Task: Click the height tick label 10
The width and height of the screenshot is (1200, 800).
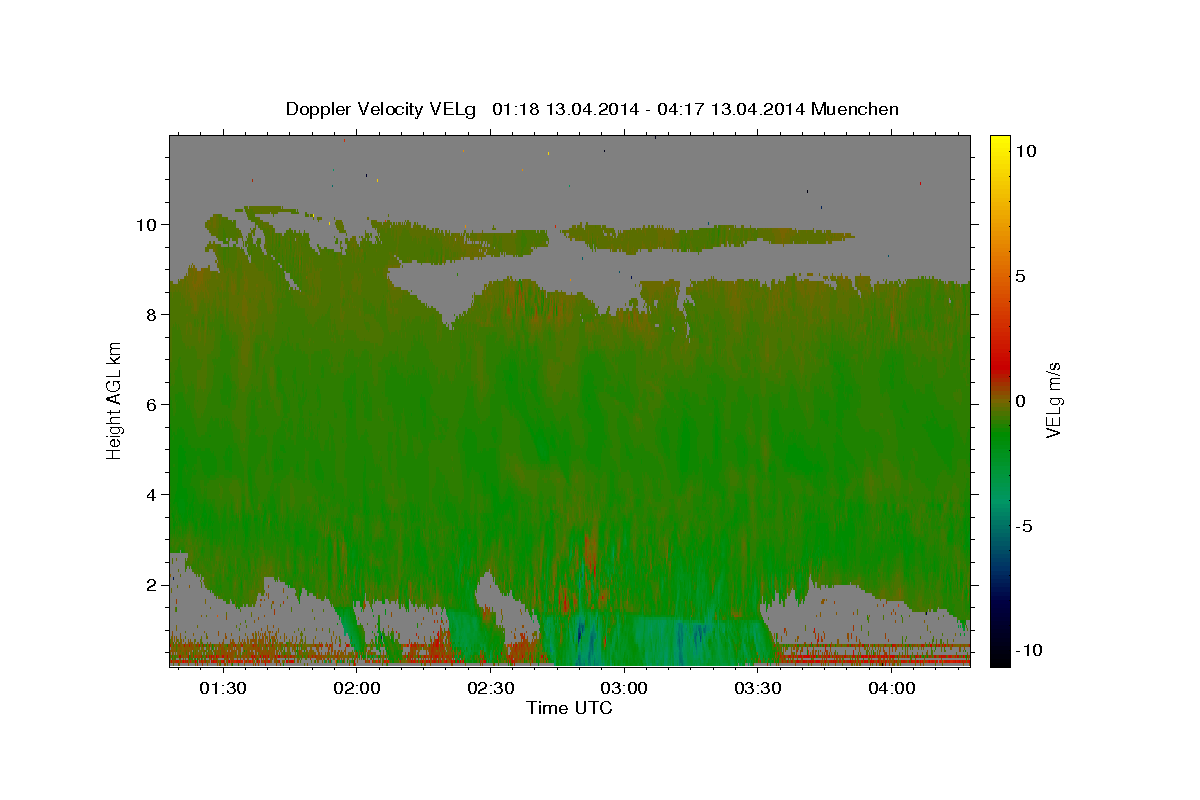Action: coord(147,224)
